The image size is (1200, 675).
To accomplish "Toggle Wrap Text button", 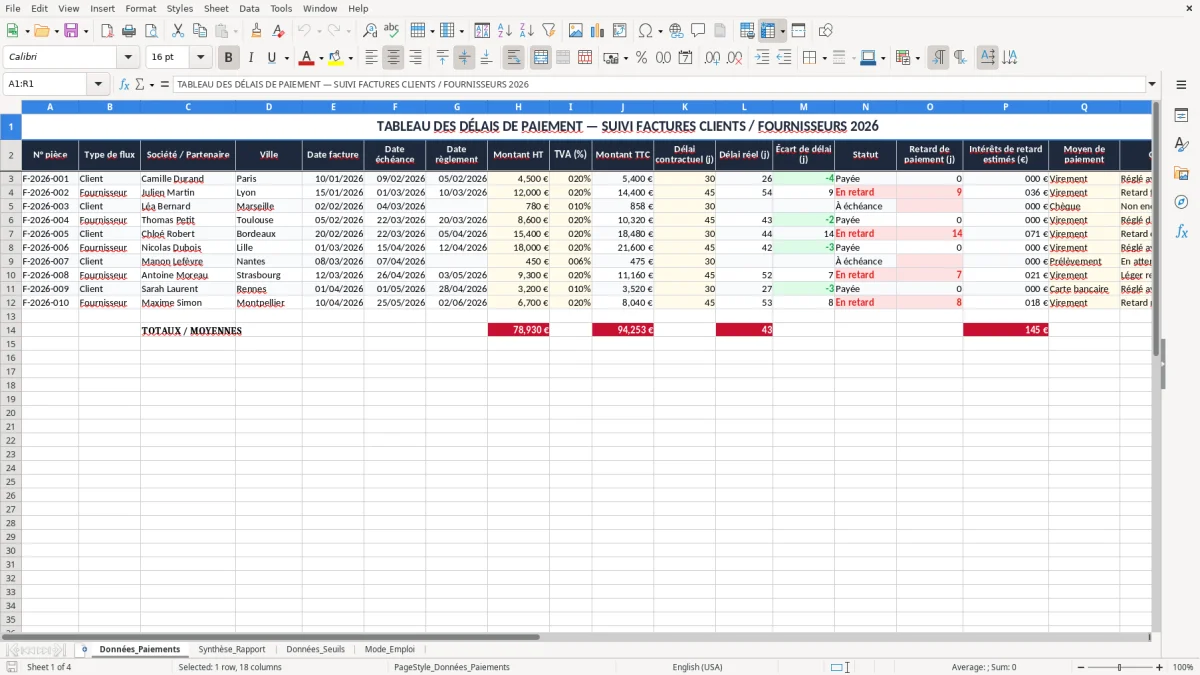I will (x=514, y=58).
